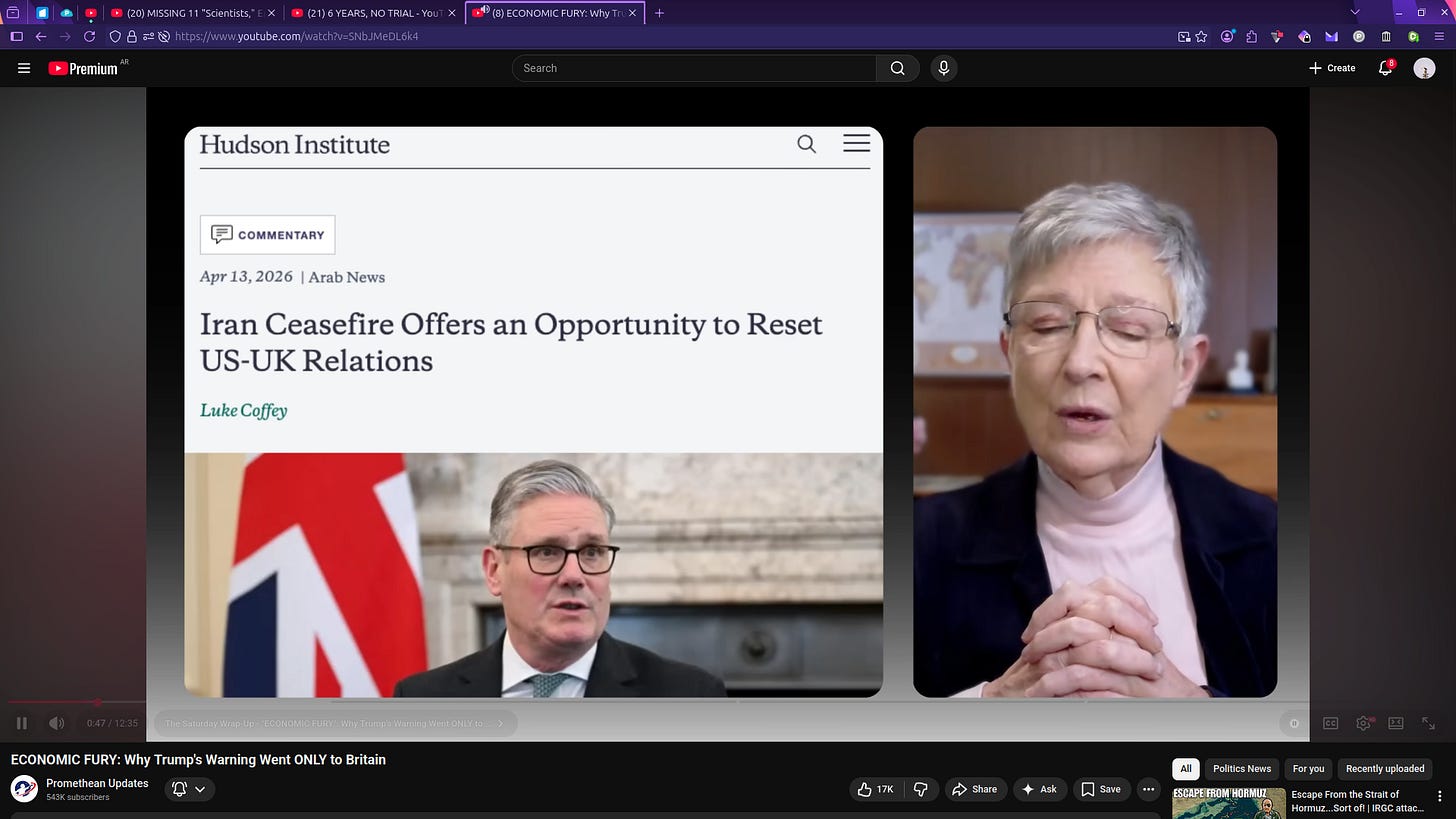
Task: View site security lock info
Action: coord(131,36)
